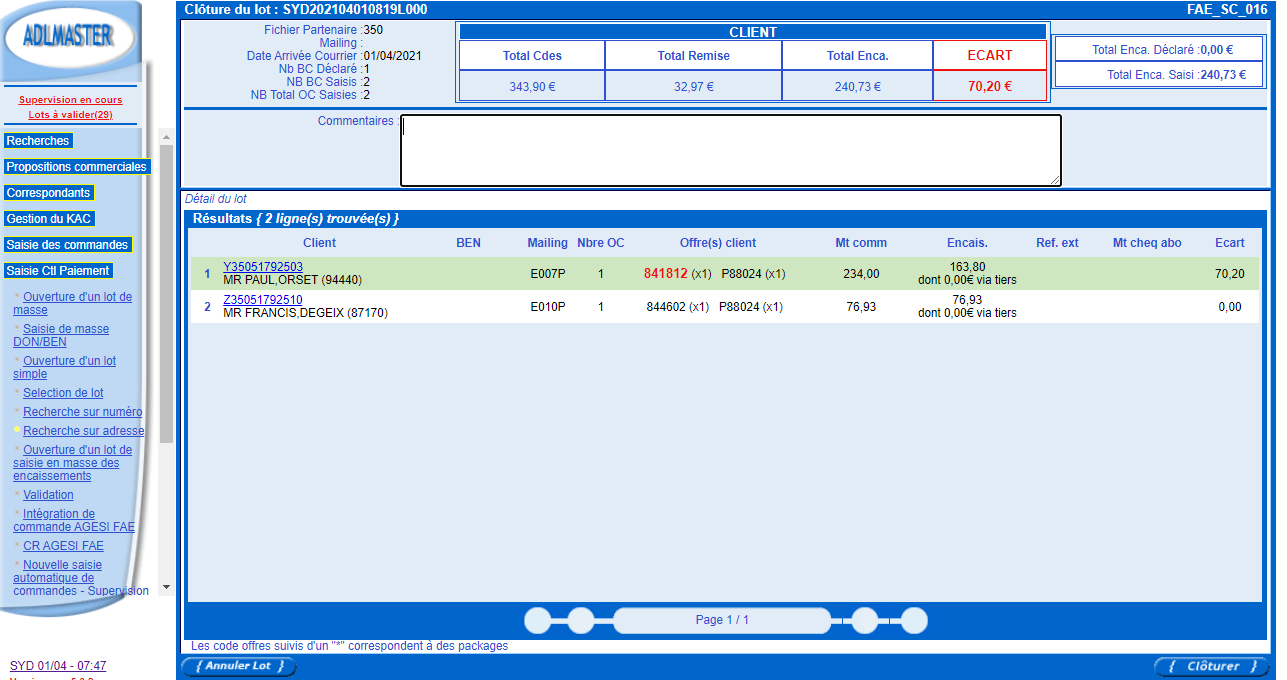
Task: Open Intégration de commande AGESI FAE
Action: [74, 520]
